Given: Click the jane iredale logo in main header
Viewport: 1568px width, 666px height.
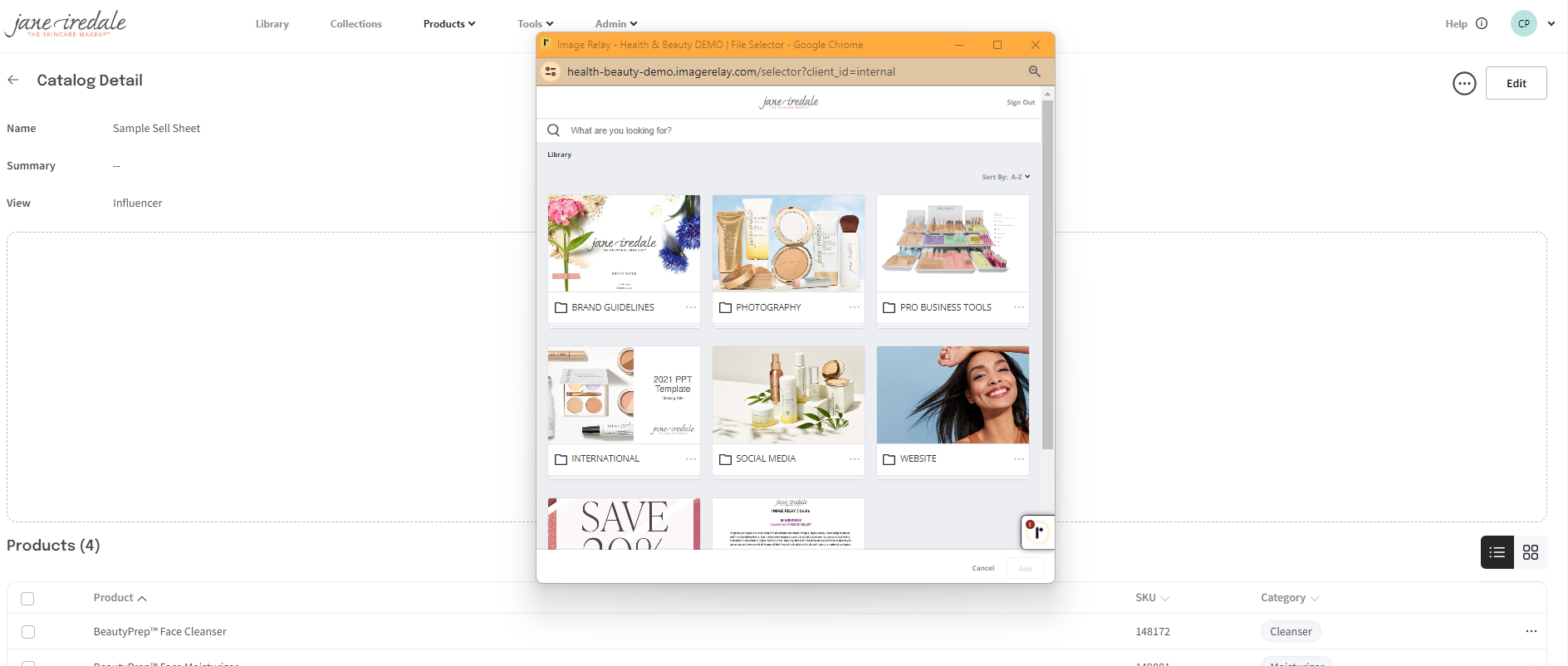Looking at the screenshot, I should (66, 23).
